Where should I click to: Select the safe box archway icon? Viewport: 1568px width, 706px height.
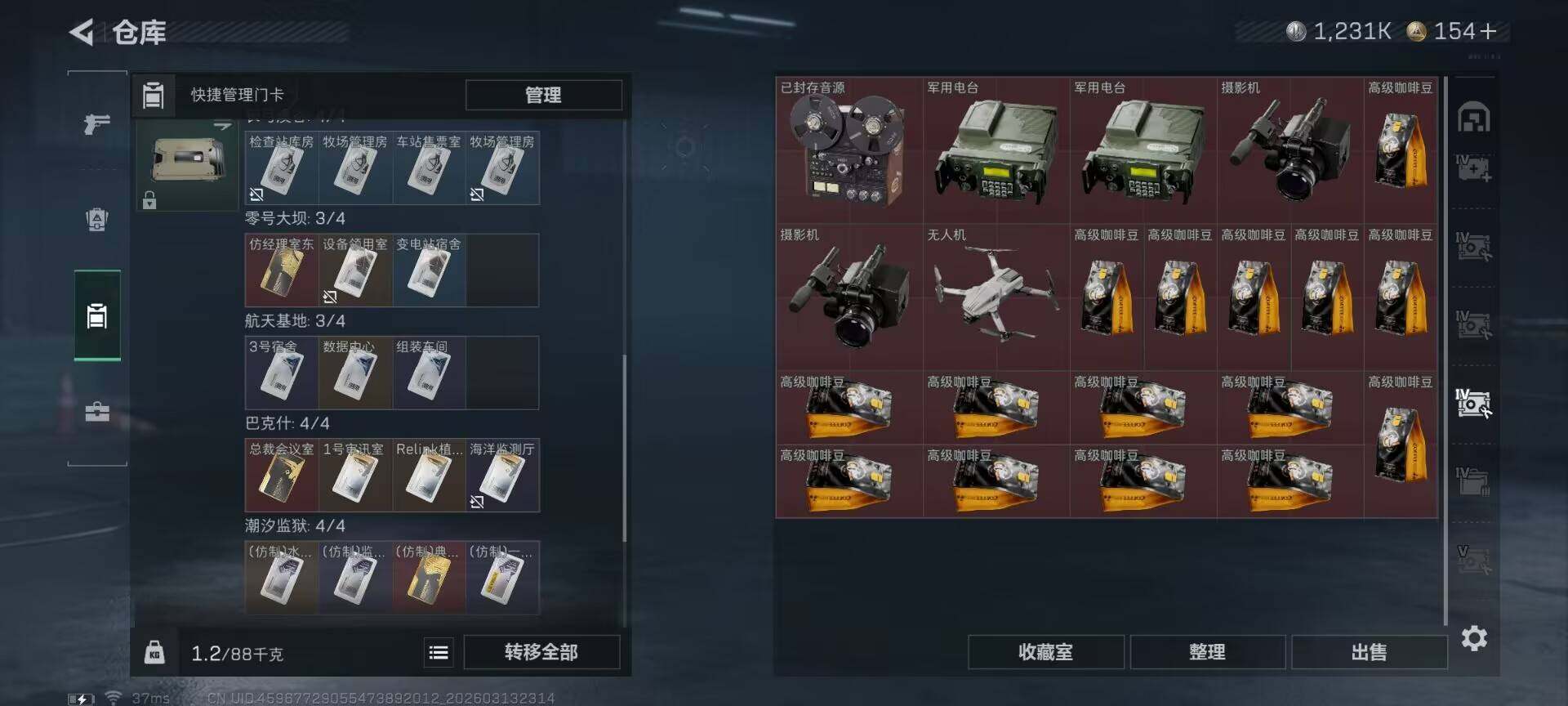coord(1474,118)
